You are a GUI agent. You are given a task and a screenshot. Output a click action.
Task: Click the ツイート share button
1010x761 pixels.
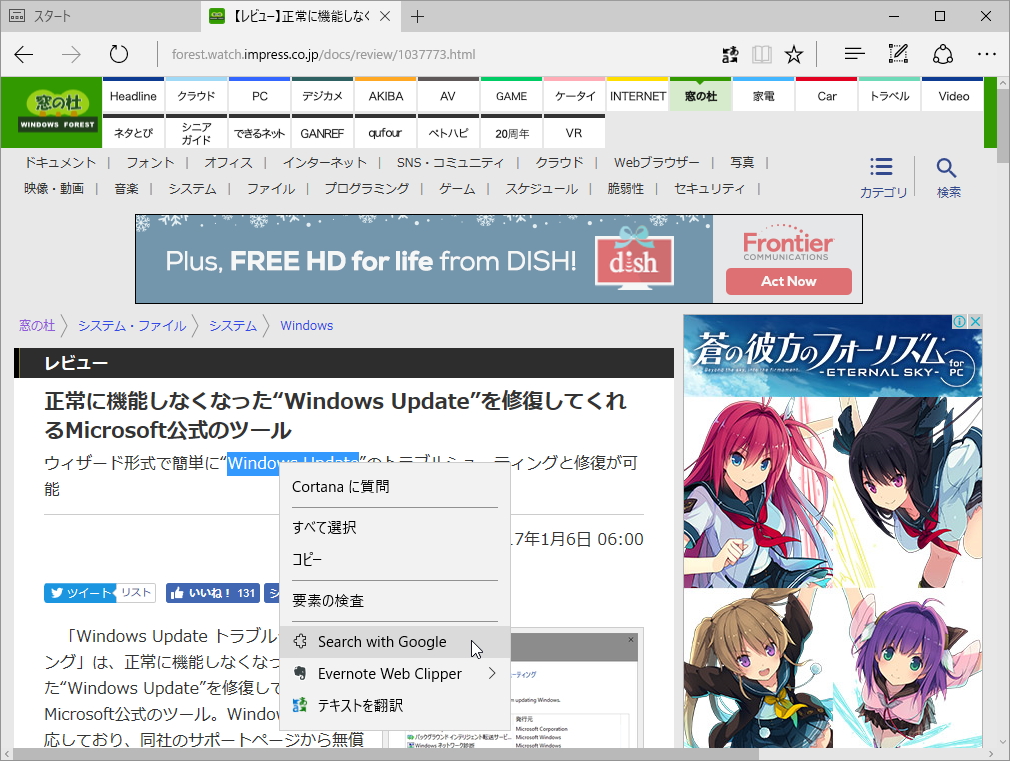[x=78, y=592]
